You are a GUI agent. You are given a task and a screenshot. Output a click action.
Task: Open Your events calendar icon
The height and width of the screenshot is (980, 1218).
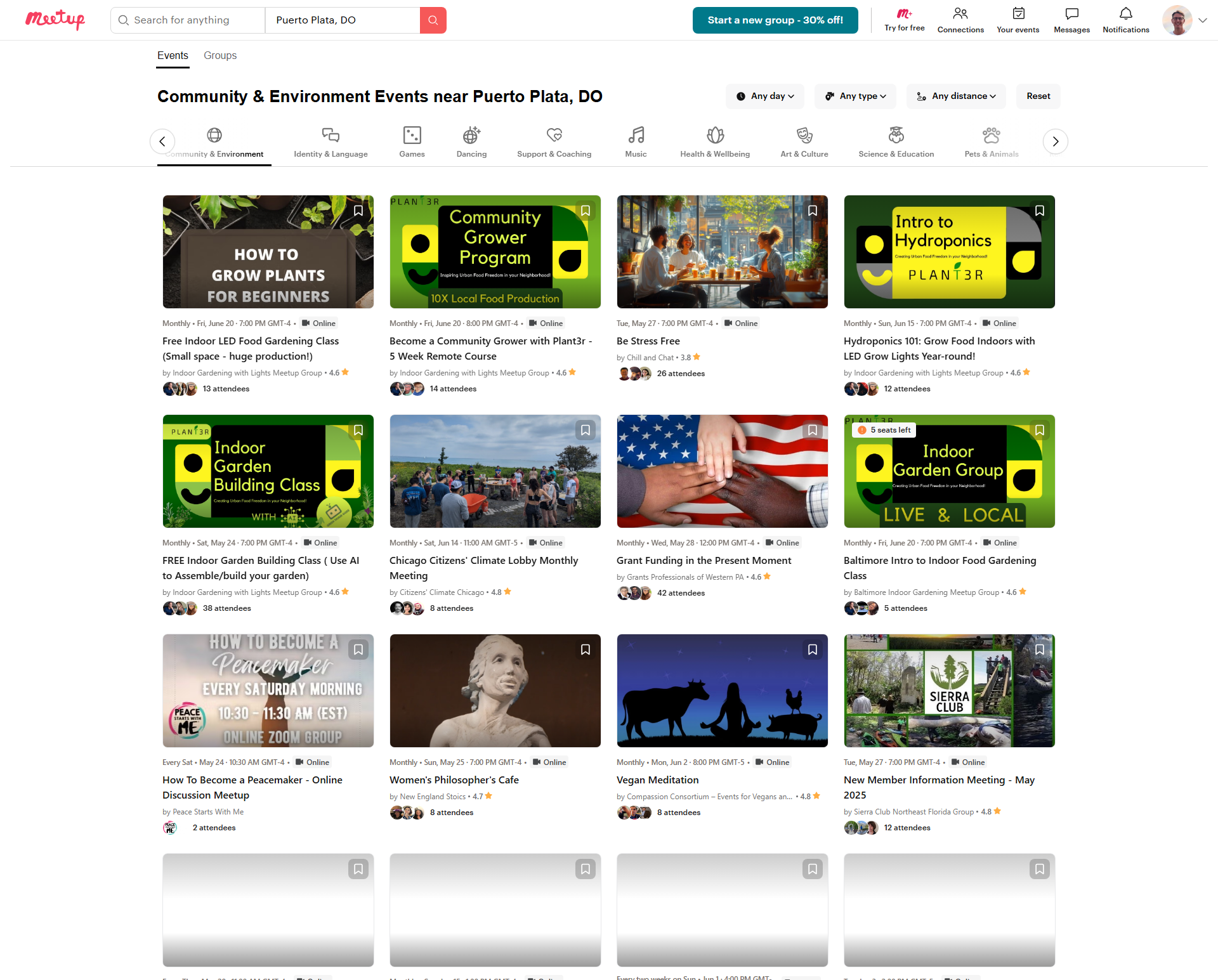[1018, 14]
